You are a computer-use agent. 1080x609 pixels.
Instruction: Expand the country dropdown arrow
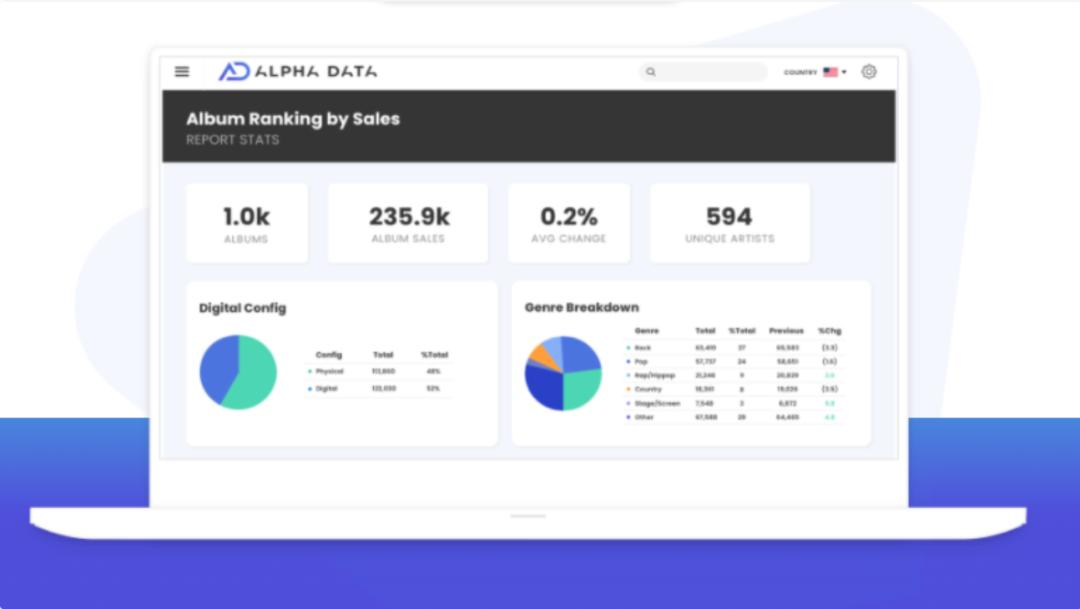pos(844,72)
